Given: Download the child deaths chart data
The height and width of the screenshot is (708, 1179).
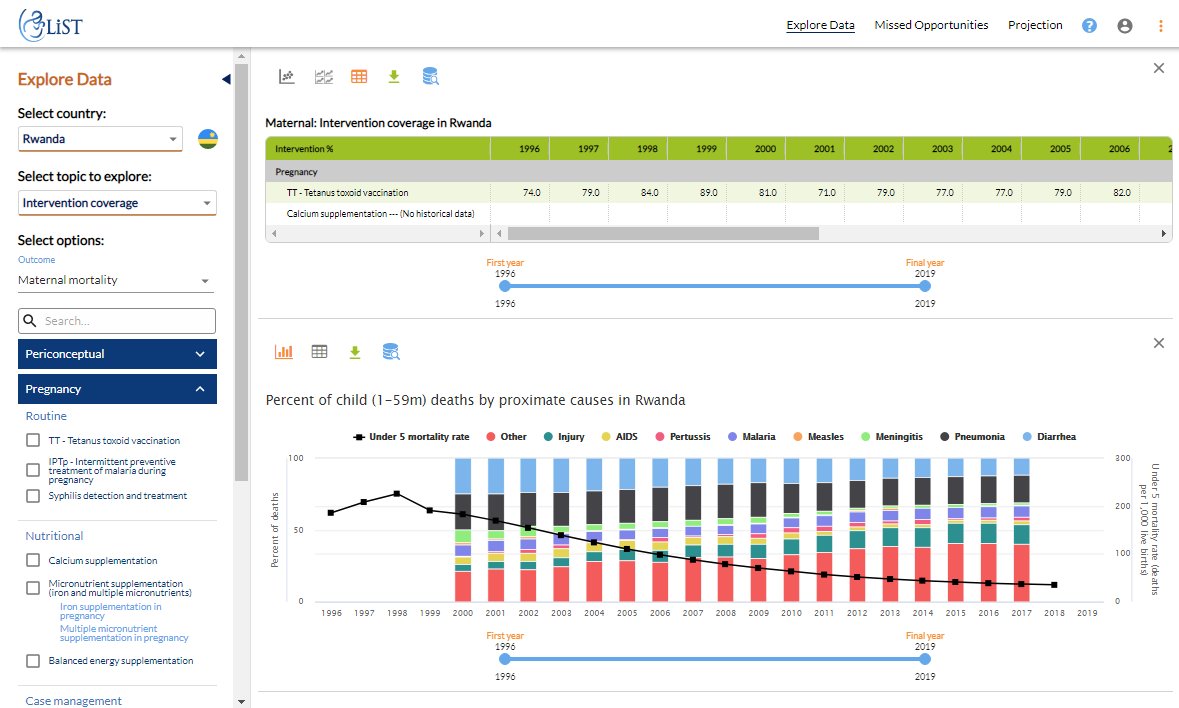Looking at the screenshot, I should pos(355,352).
